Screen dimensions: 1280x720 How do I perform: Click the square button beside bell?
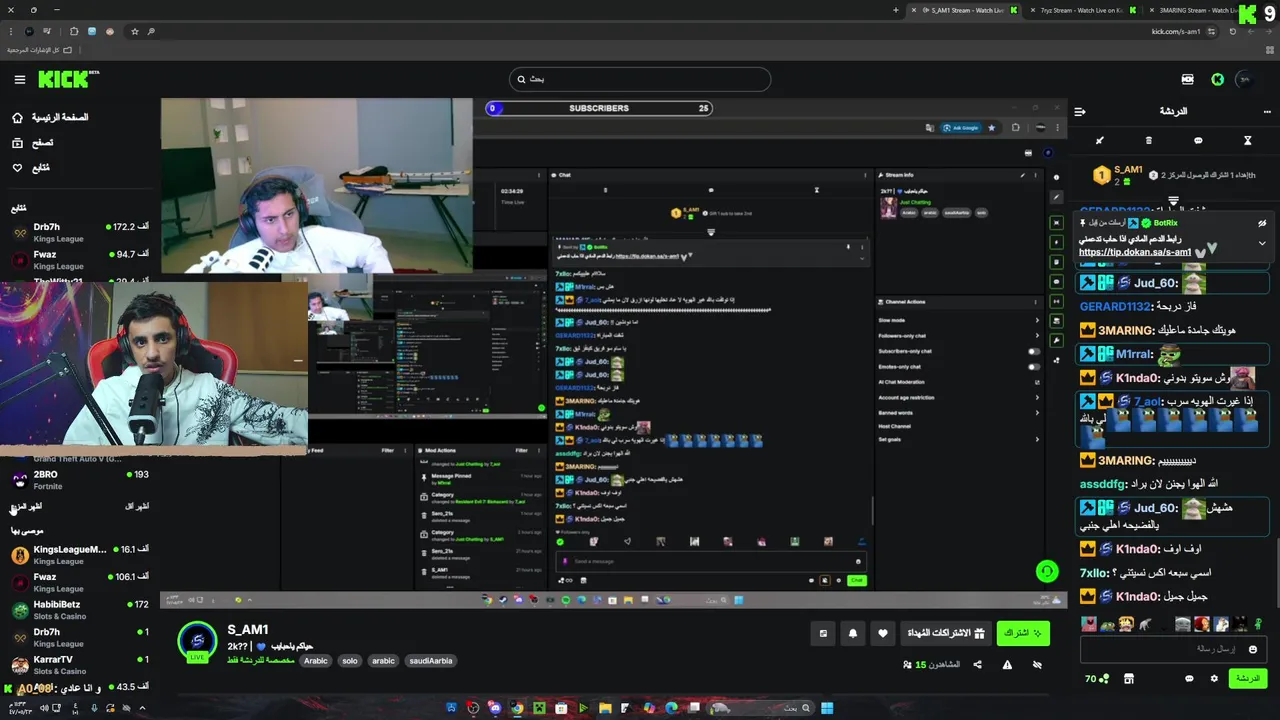[x=823, y=633]
